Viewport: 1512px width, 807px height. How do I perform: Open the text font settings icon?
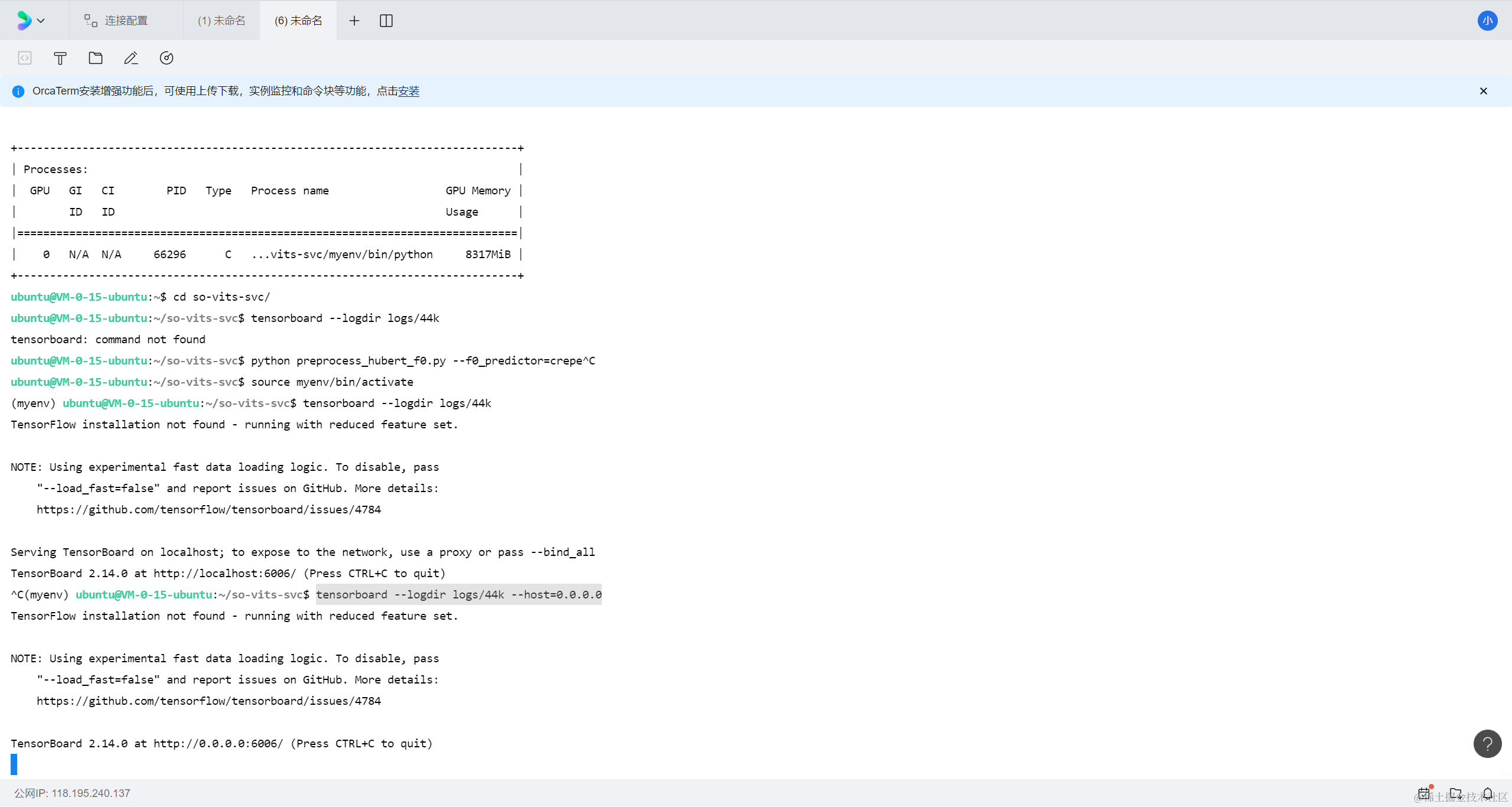coord(60,58)
